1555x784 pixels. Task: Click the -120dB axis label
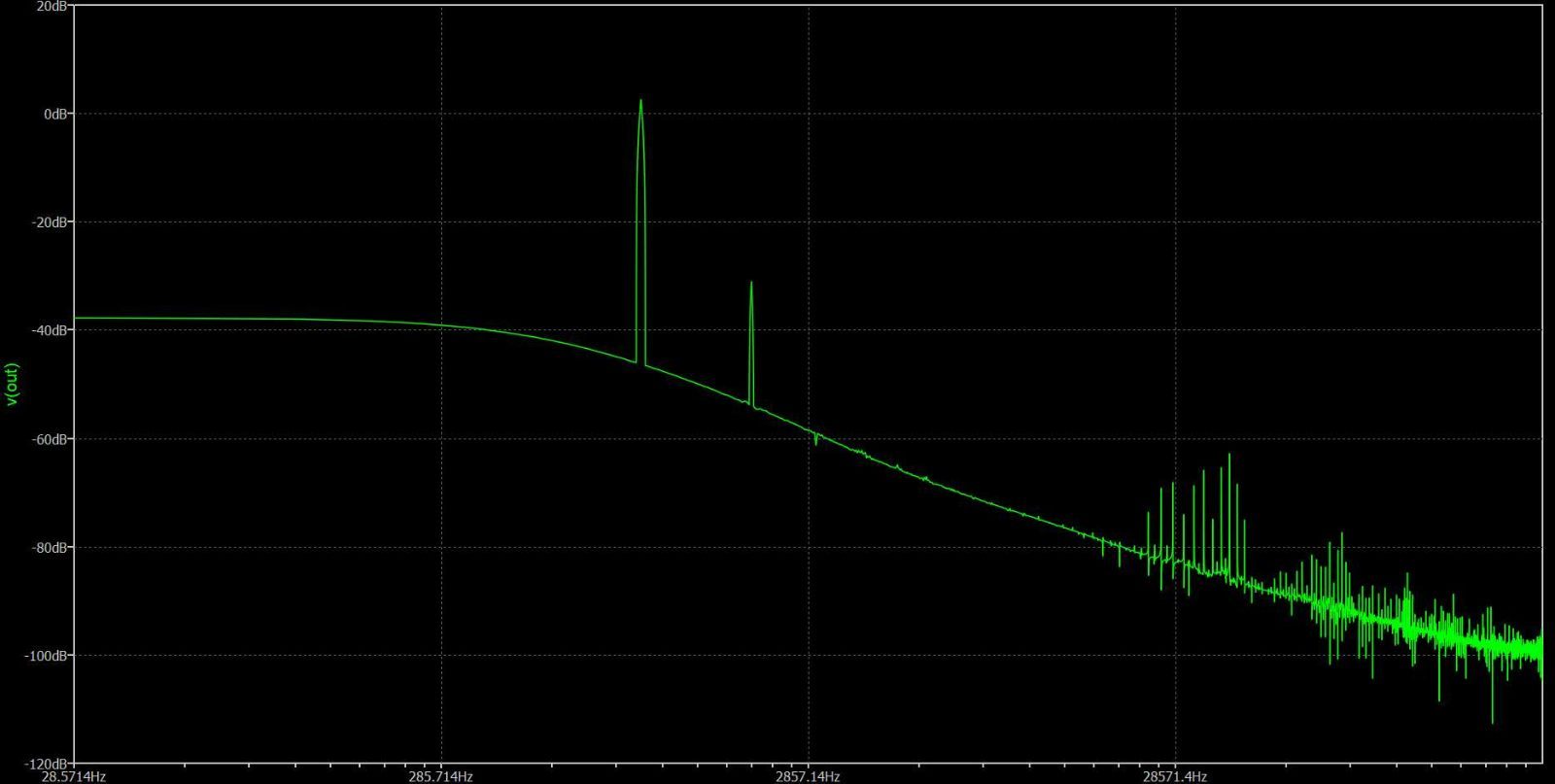(45, 764)
